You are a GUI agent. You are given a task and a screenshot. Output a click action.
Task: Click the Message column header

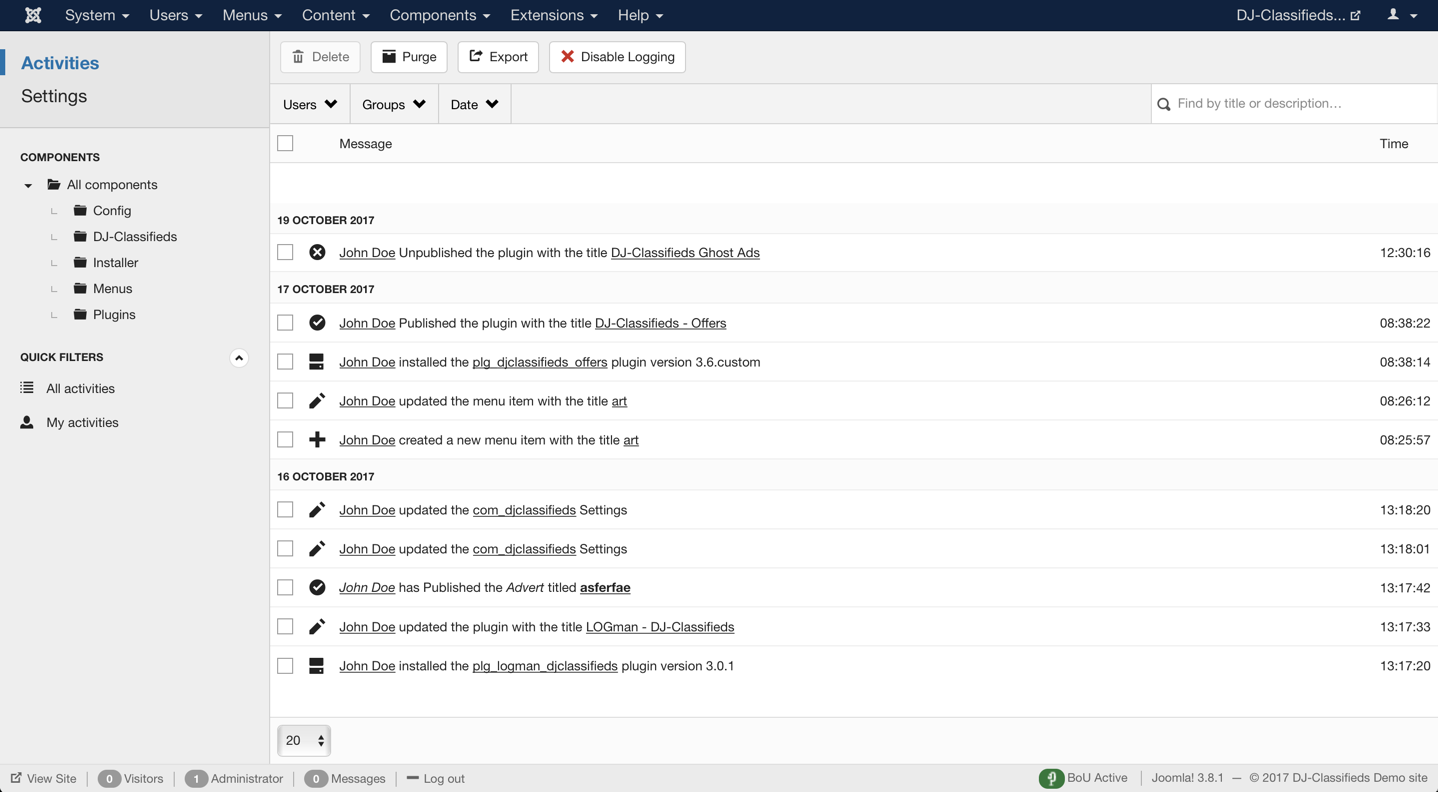[x=365, y=144]
